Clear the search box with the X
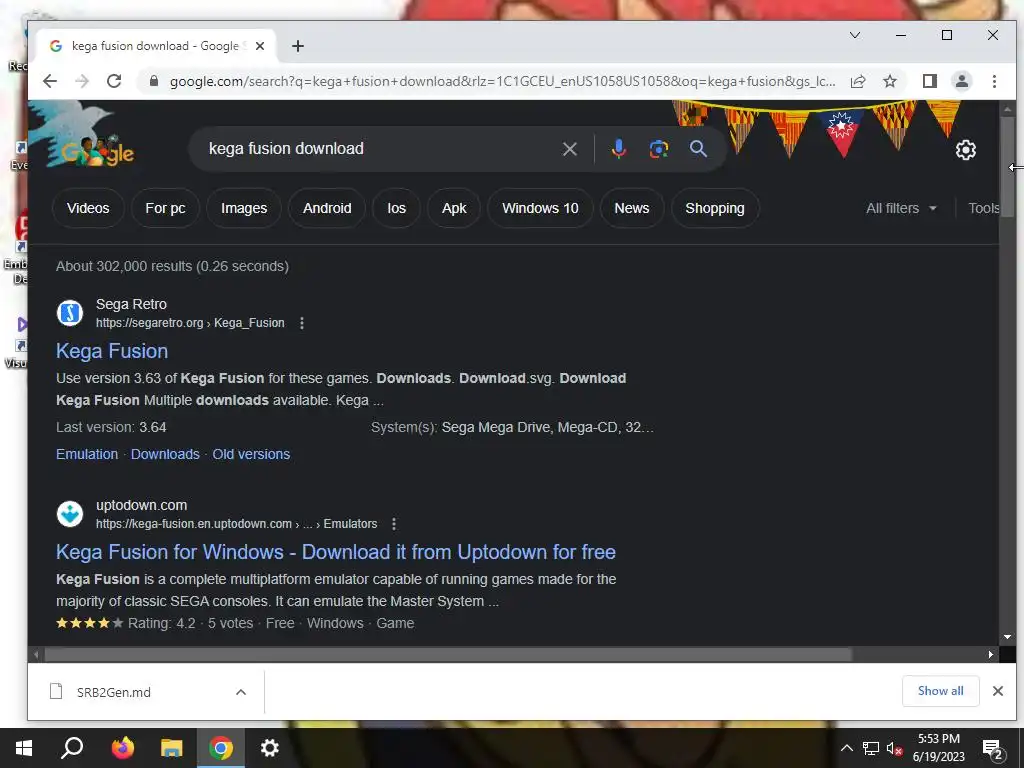Image resolution: width=1024 pixels, height=768 pixels. [569, 149]
